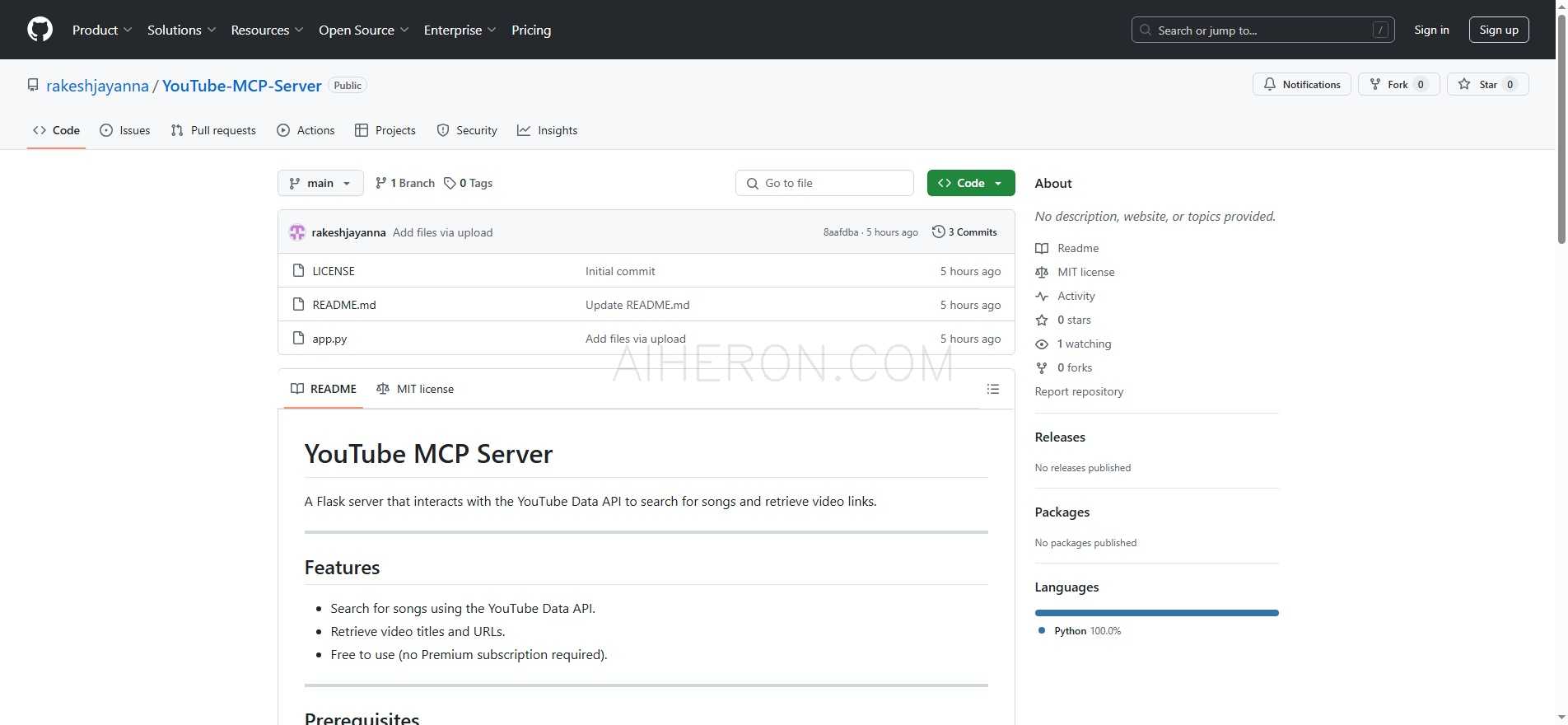Expand the Resources menu
The height and width of the screenshot is (725, 1568).
pos(267,30)
